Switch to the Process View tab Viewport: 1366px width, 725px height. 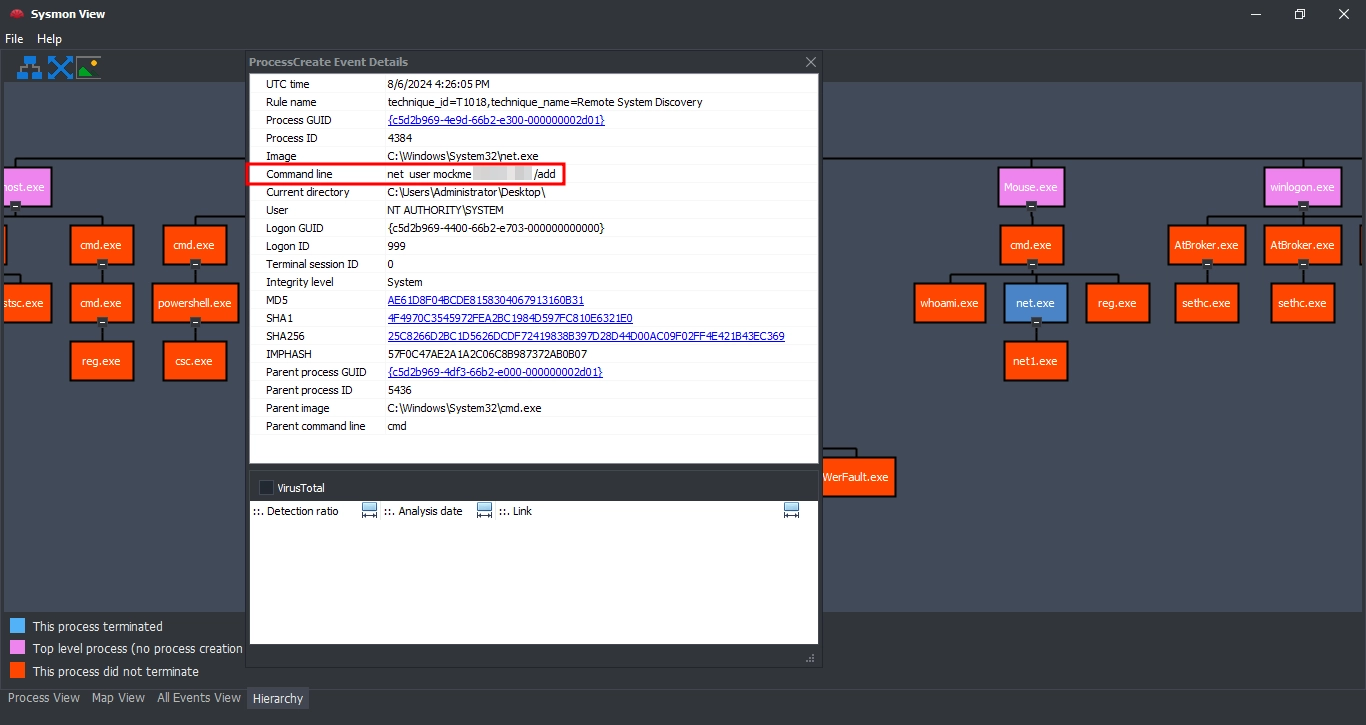[44, 698]
